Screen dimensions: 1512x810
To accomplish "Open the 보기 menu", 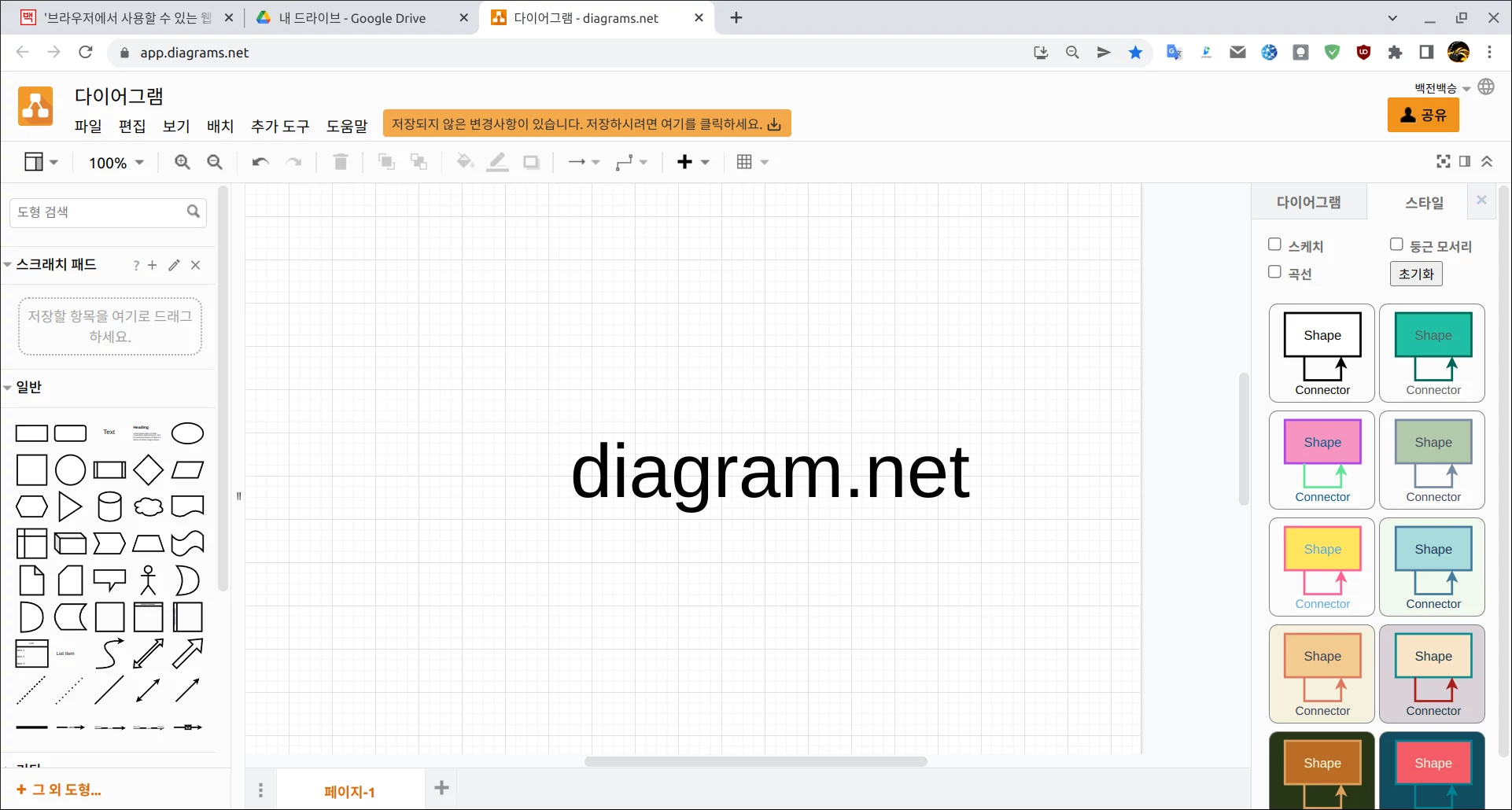I will (x=176, y=126).
